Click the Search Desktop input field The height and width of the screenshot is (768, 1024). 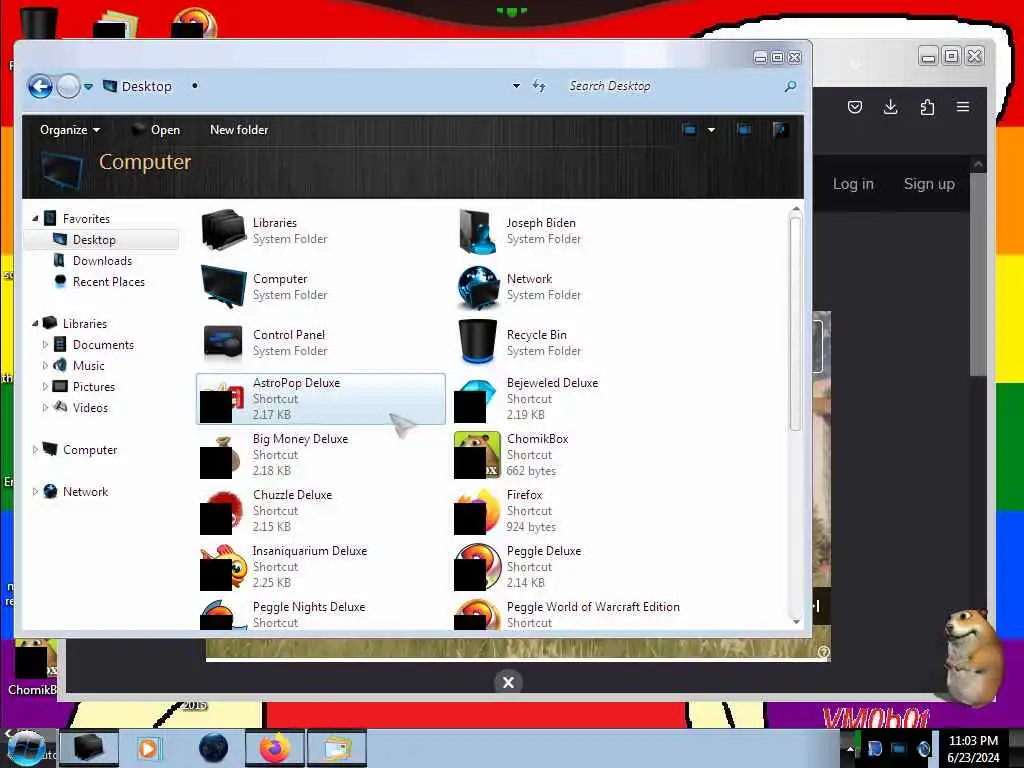673,86
